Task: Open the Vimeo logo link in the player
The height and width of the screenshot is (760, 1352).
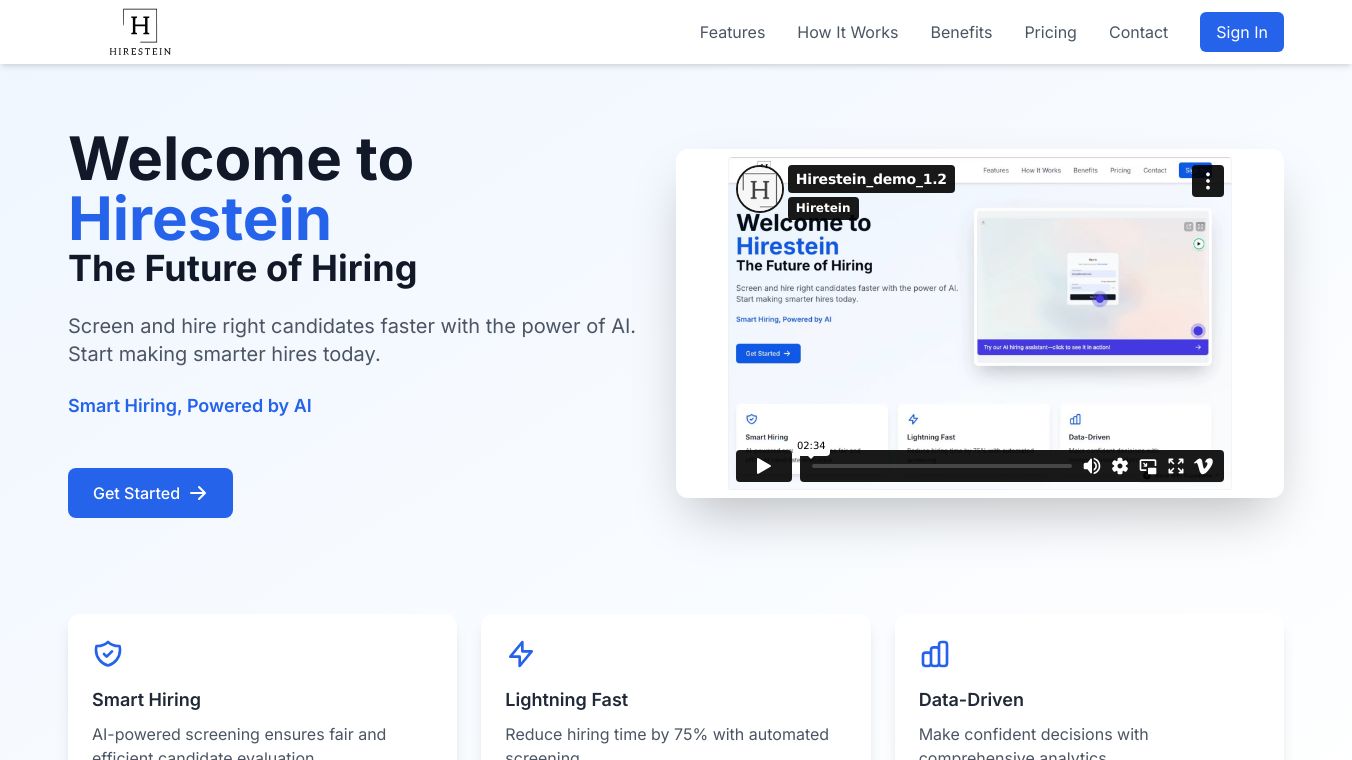Action: [1204, 466]
